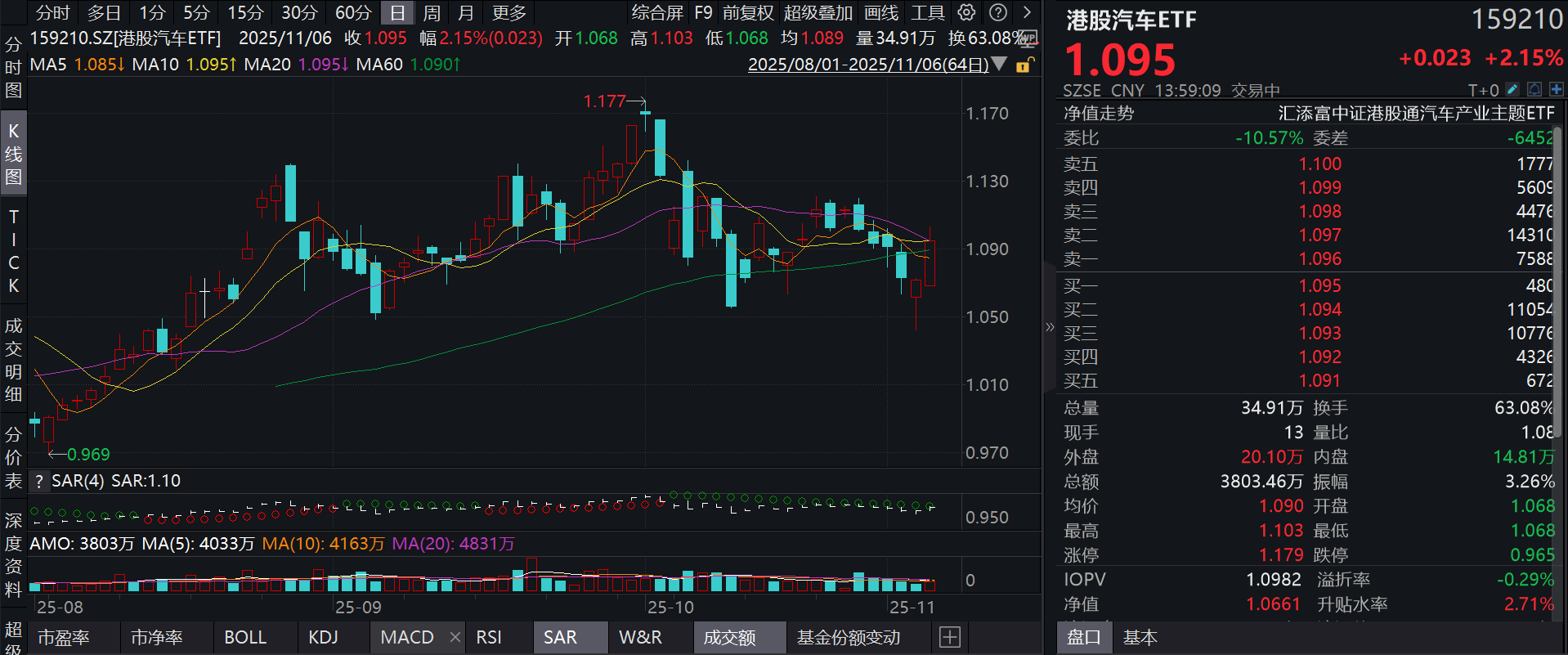Screen dimensions: 1568x655
Task: Add ETF to watchlist with plus icon
Action: [1556, 89]
